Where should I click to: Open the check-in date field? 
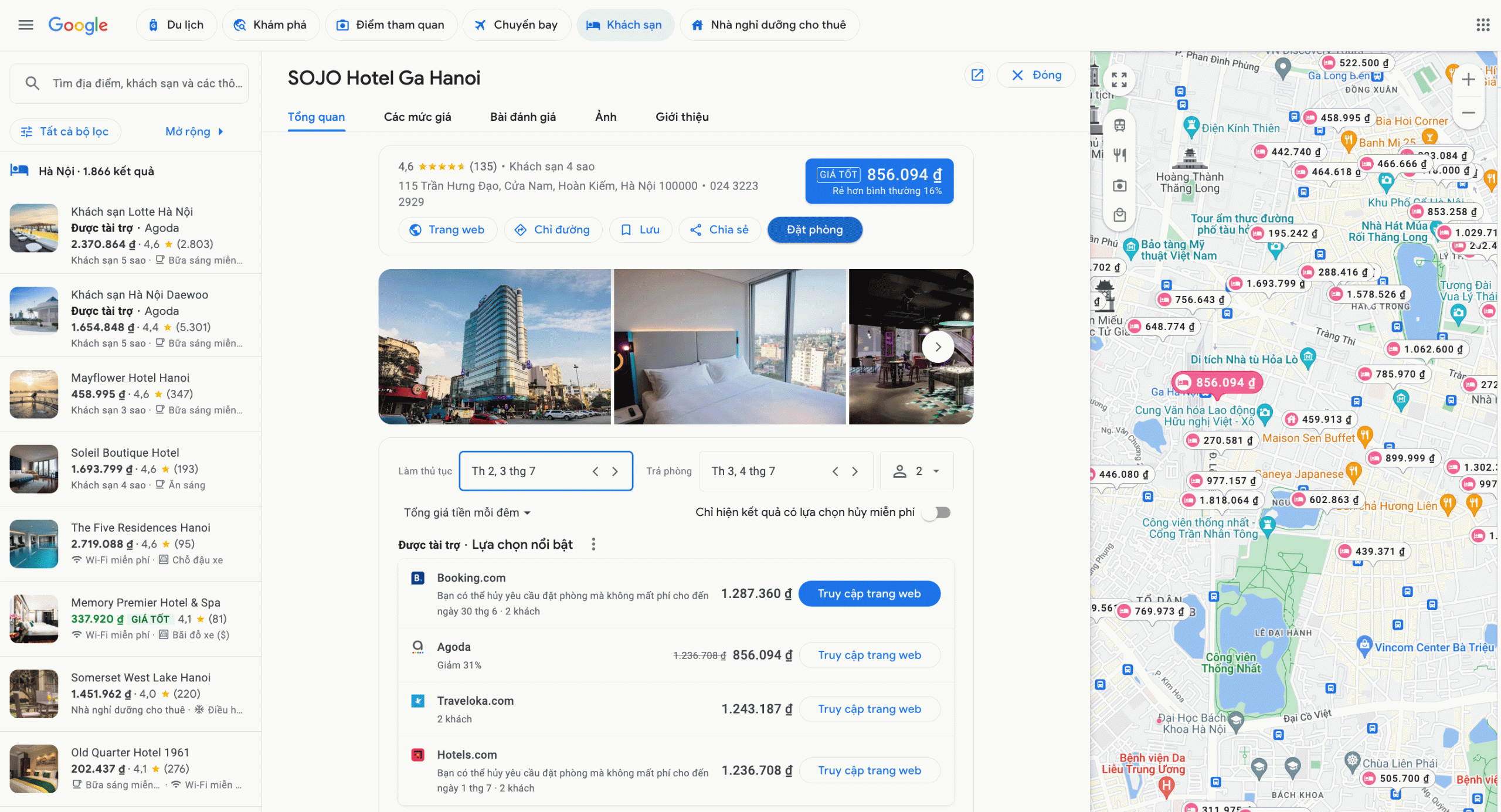click(546, 471)
